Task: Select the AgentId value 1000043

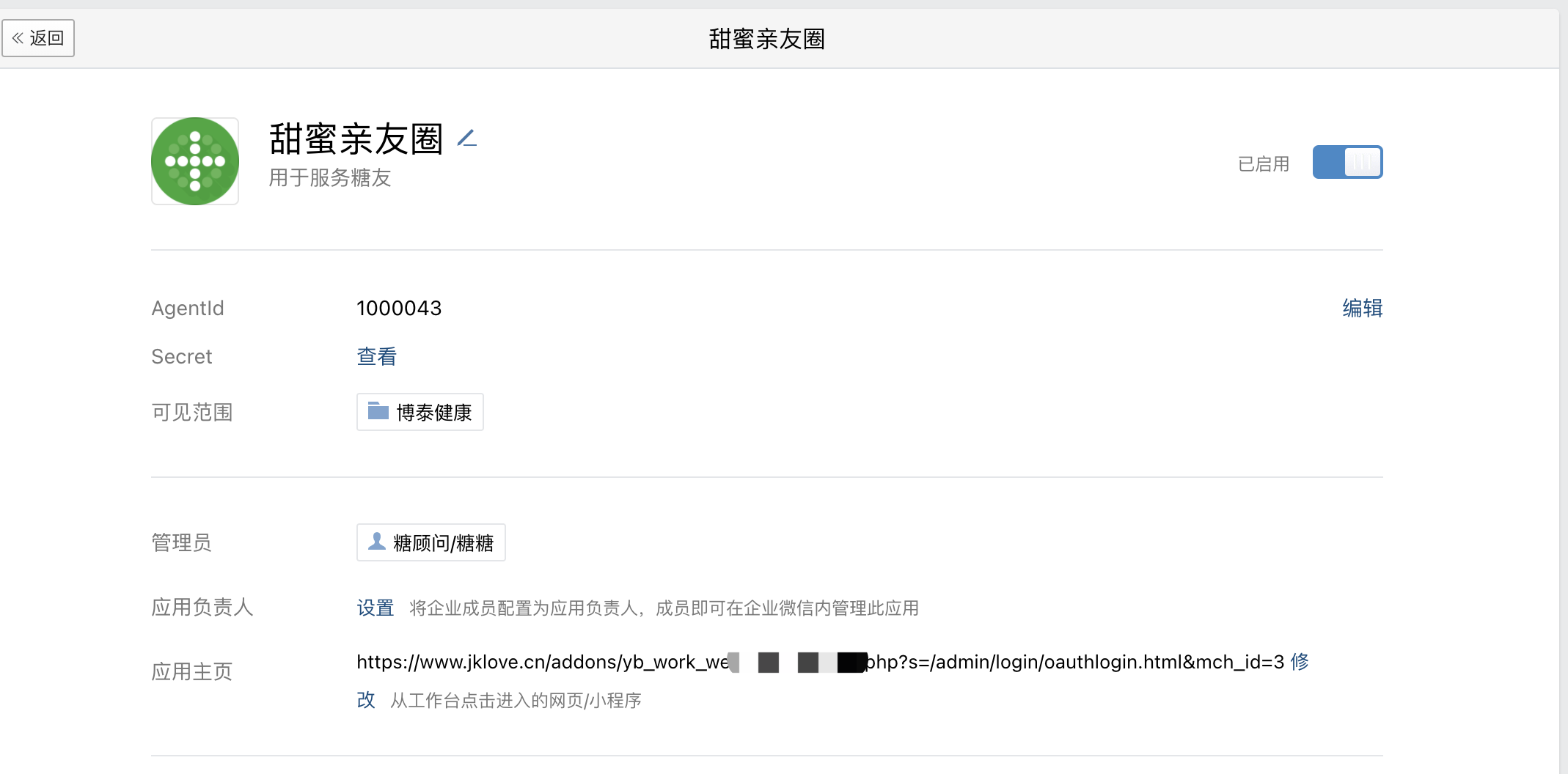Action: click(x=399, y=308)
